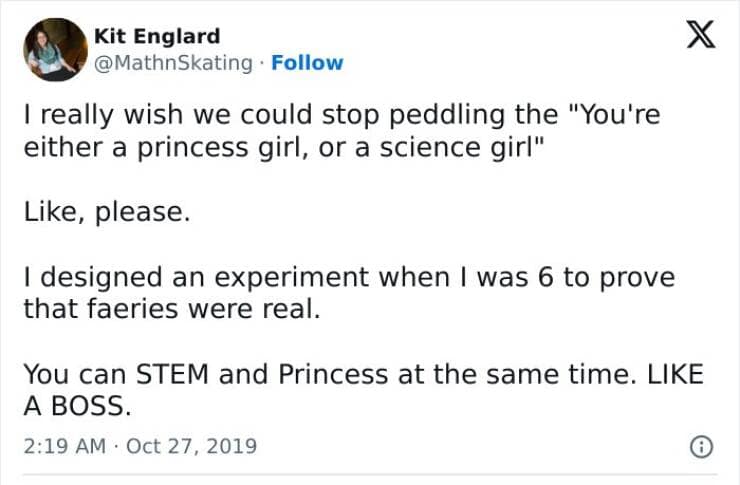The image size is (740, 485).
Task: Open the Kit Englard display name
Action: click(x=157, y=36)
